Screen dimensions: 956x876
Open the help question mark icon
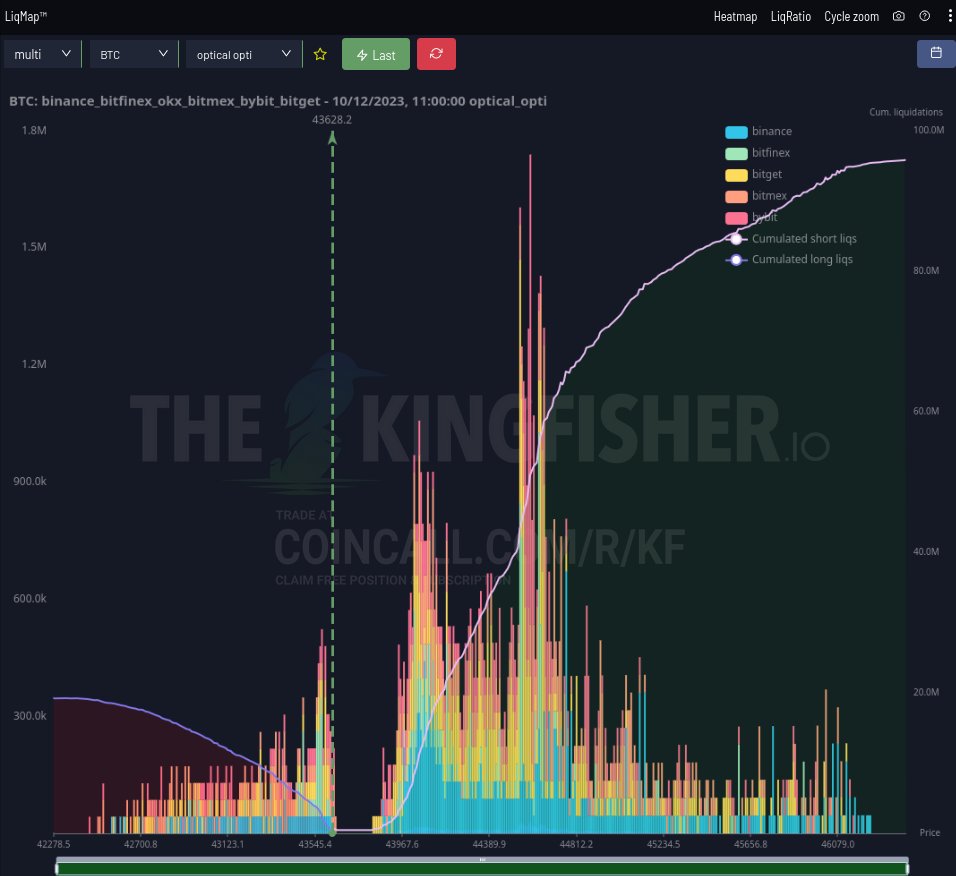tap(925, 16)
